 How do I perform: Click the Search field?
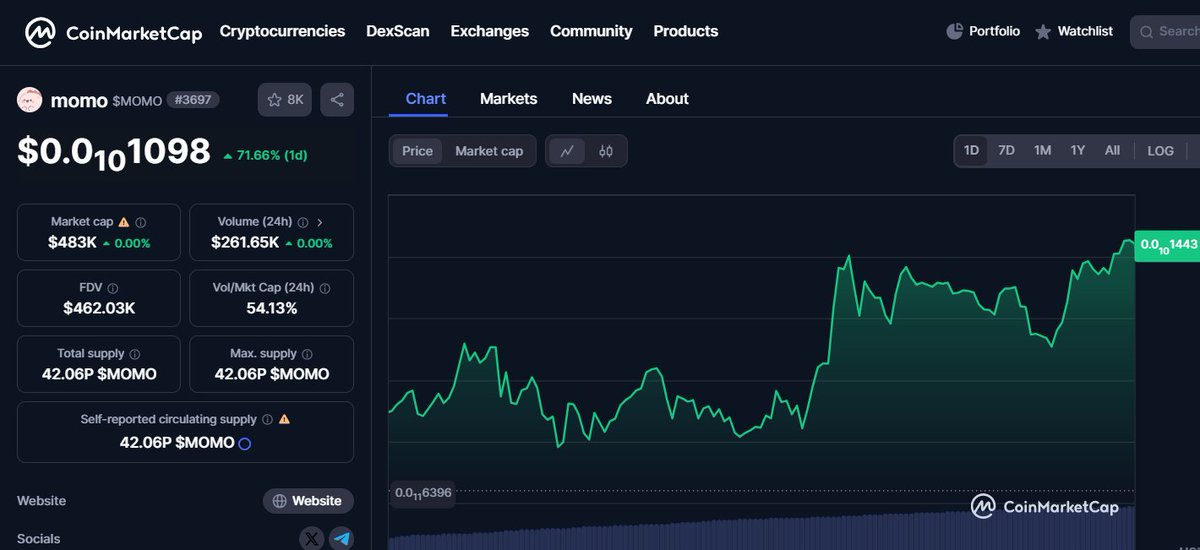[x=1165, y=32]
